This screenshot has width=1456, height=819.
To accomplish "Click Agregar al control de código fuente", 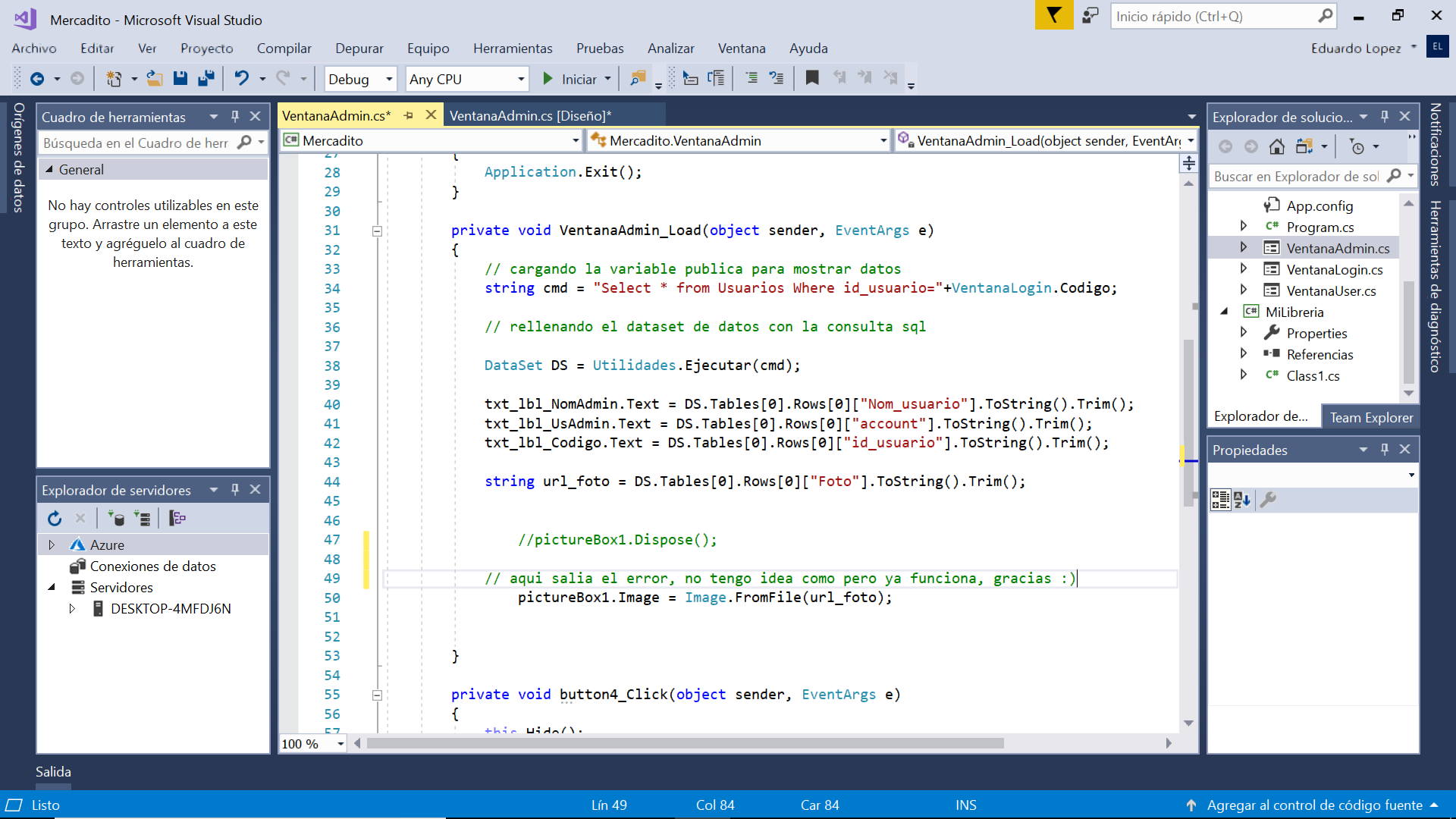I will coord(1314,805).
